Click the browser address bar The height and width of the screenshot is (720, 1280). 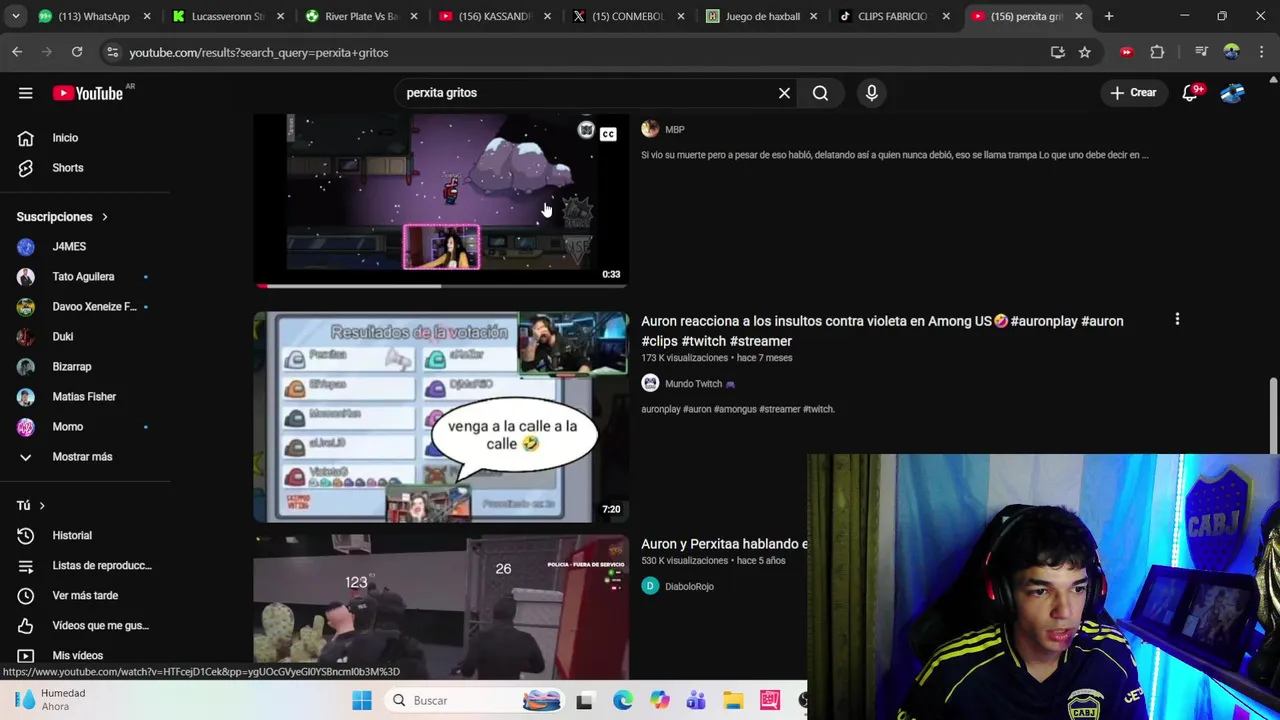(x=580, y=52)
